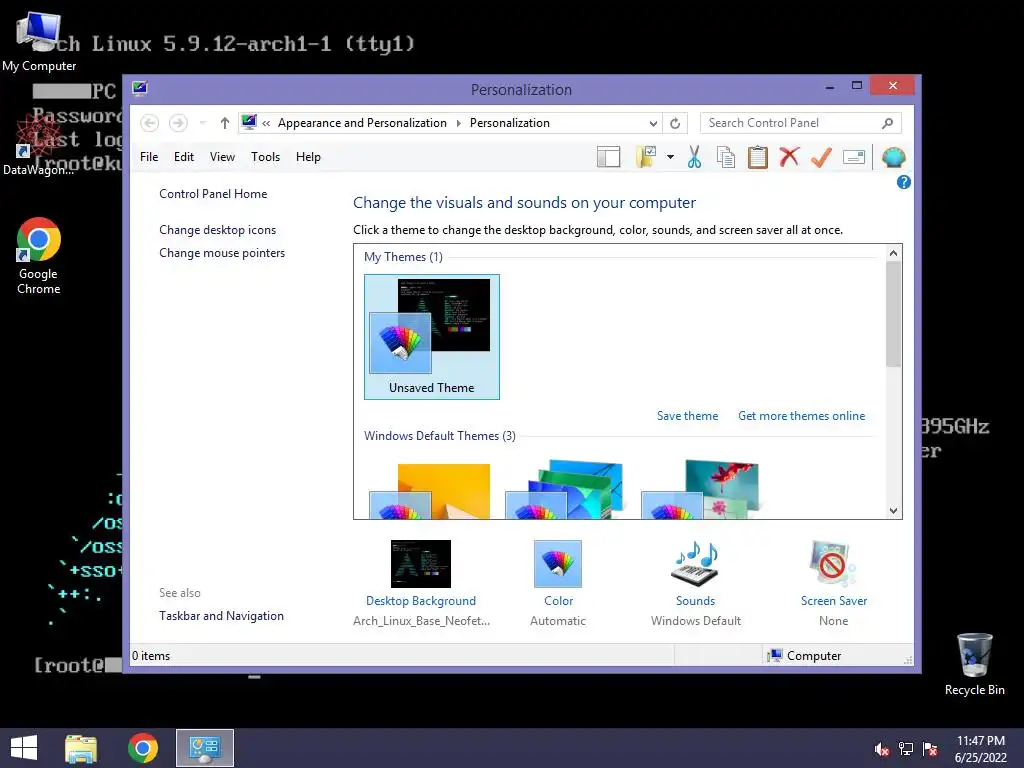Image resolution: width=1024 pixels, height=768 pixels.
Task: Open Change desktop icons link
Action: pyautogui.click(x=217, y=230)
